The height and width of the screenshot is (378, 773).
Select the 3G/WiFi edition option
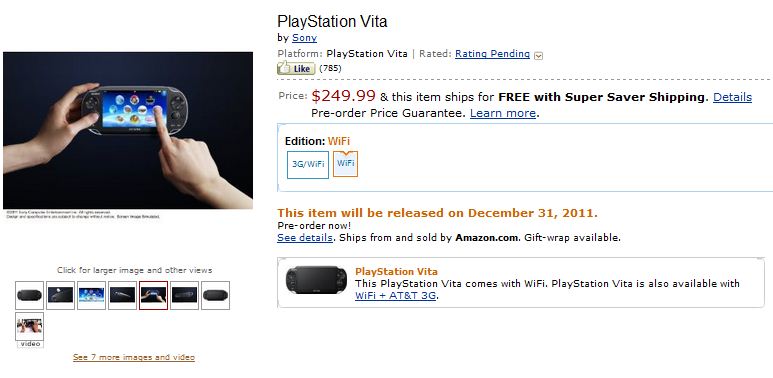[x=308, y=165]
